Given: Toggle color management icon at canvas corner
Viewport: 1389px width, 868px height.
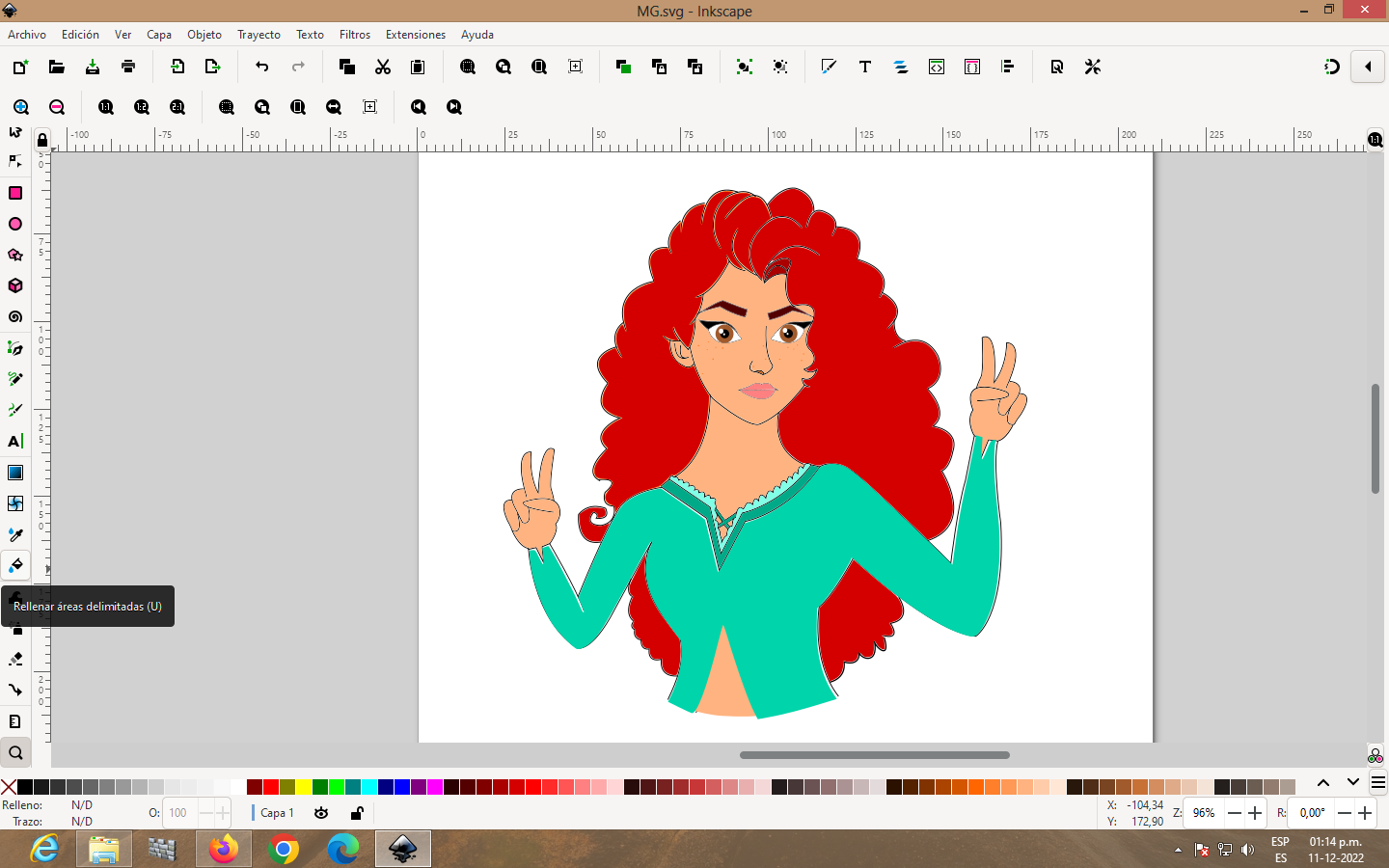Looking at the screenshot, I should pyautogui.click(x=1375, y=755).
